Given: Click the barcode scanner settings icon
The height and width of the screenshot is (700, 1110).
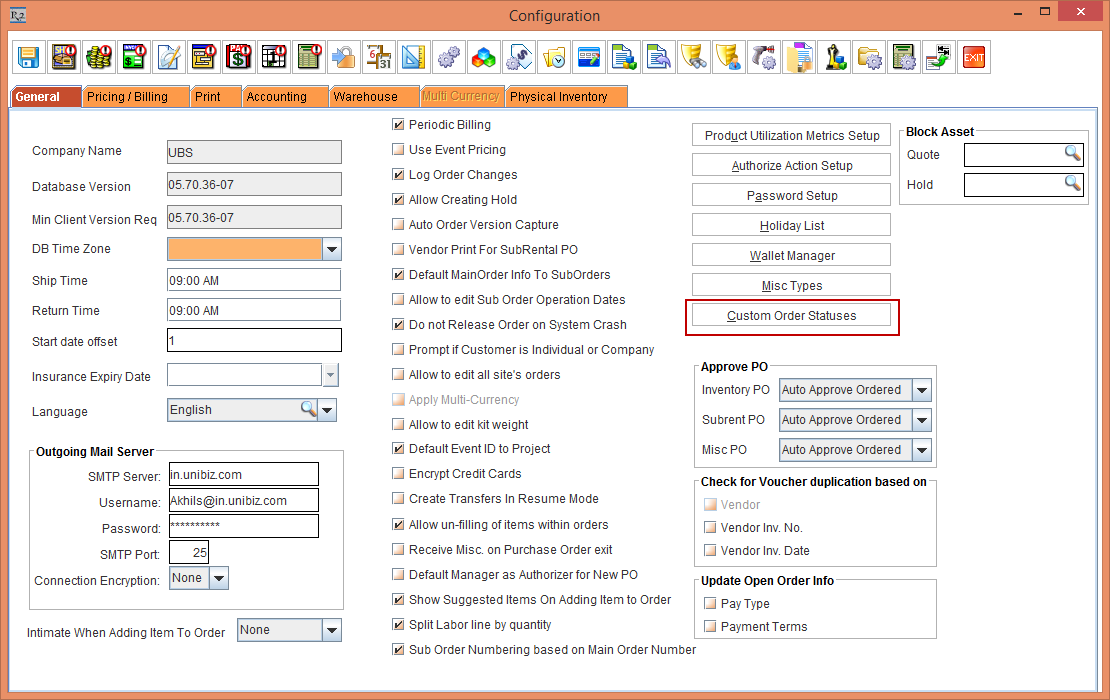Looking at the screenshot, I should tap(764, 57).
